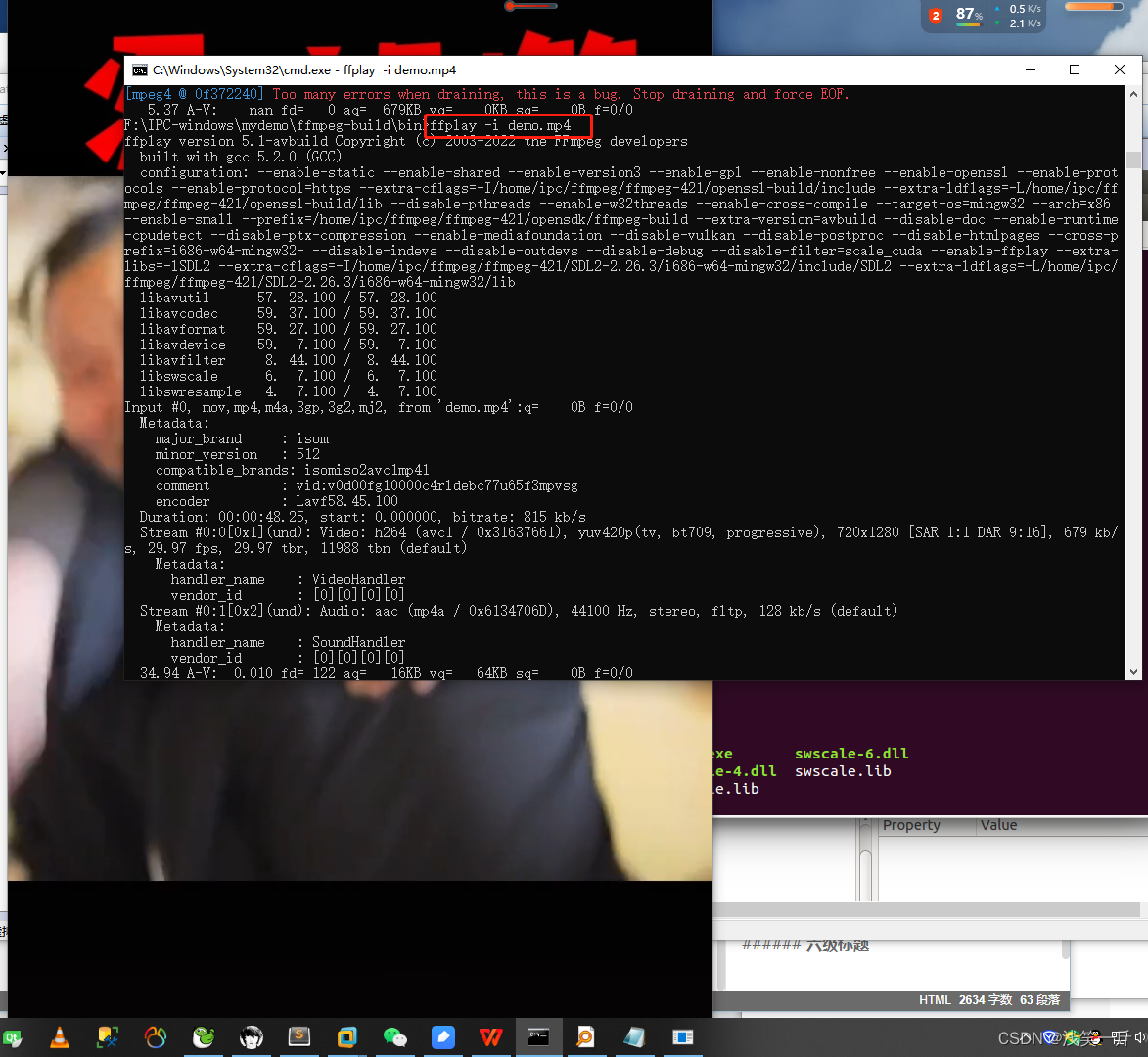The image size is (1148, 1057).
Task: Click the red mpeg4 error message line
Action: [x=486, y=94]
